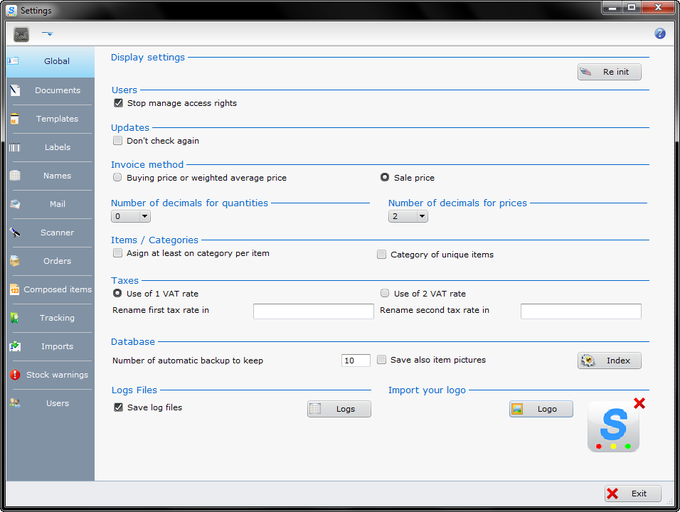Click the Exit button

coord(633,493)
